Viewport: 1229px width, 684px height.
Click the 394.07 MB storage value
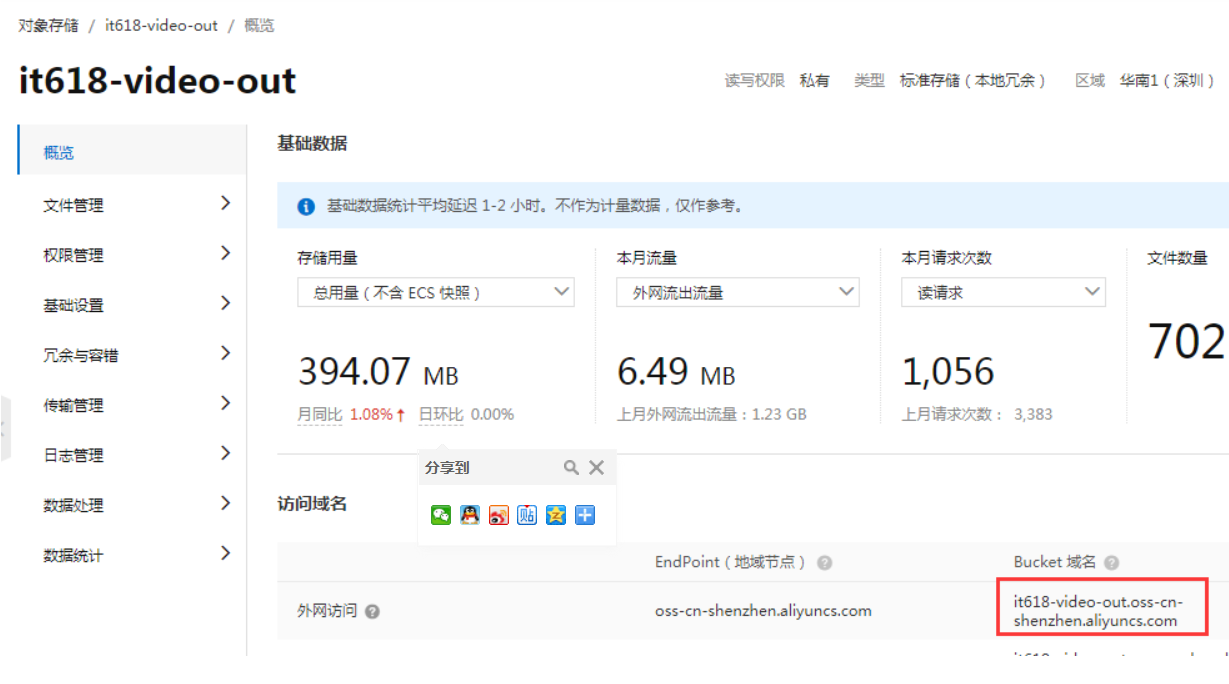point(378,372)
